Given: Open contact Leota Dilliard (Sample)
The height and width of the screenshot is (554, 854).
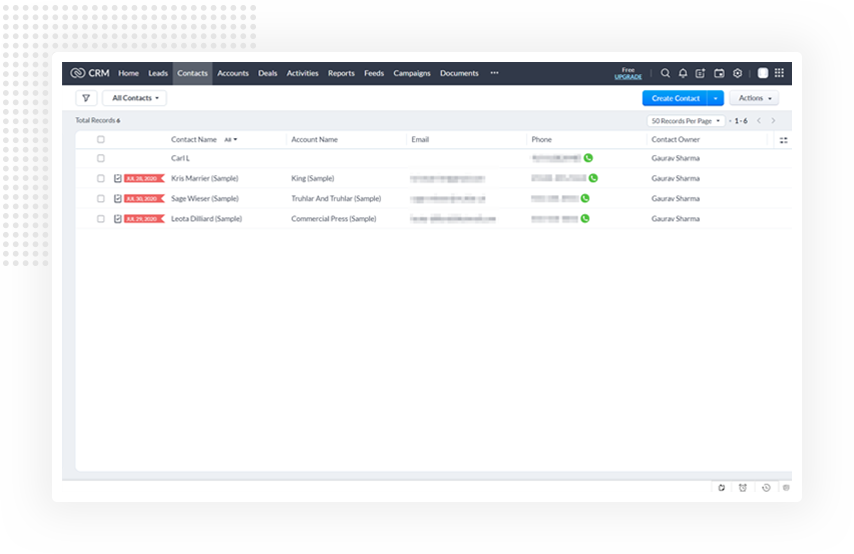Looking at the screenshot, I should pos(206,218).
